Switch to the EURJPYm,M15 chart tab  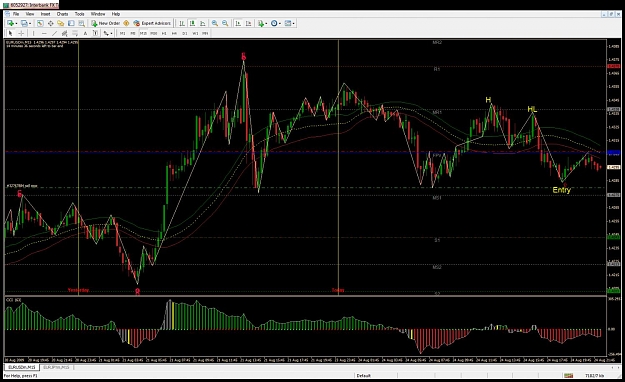tap(56, 367)
